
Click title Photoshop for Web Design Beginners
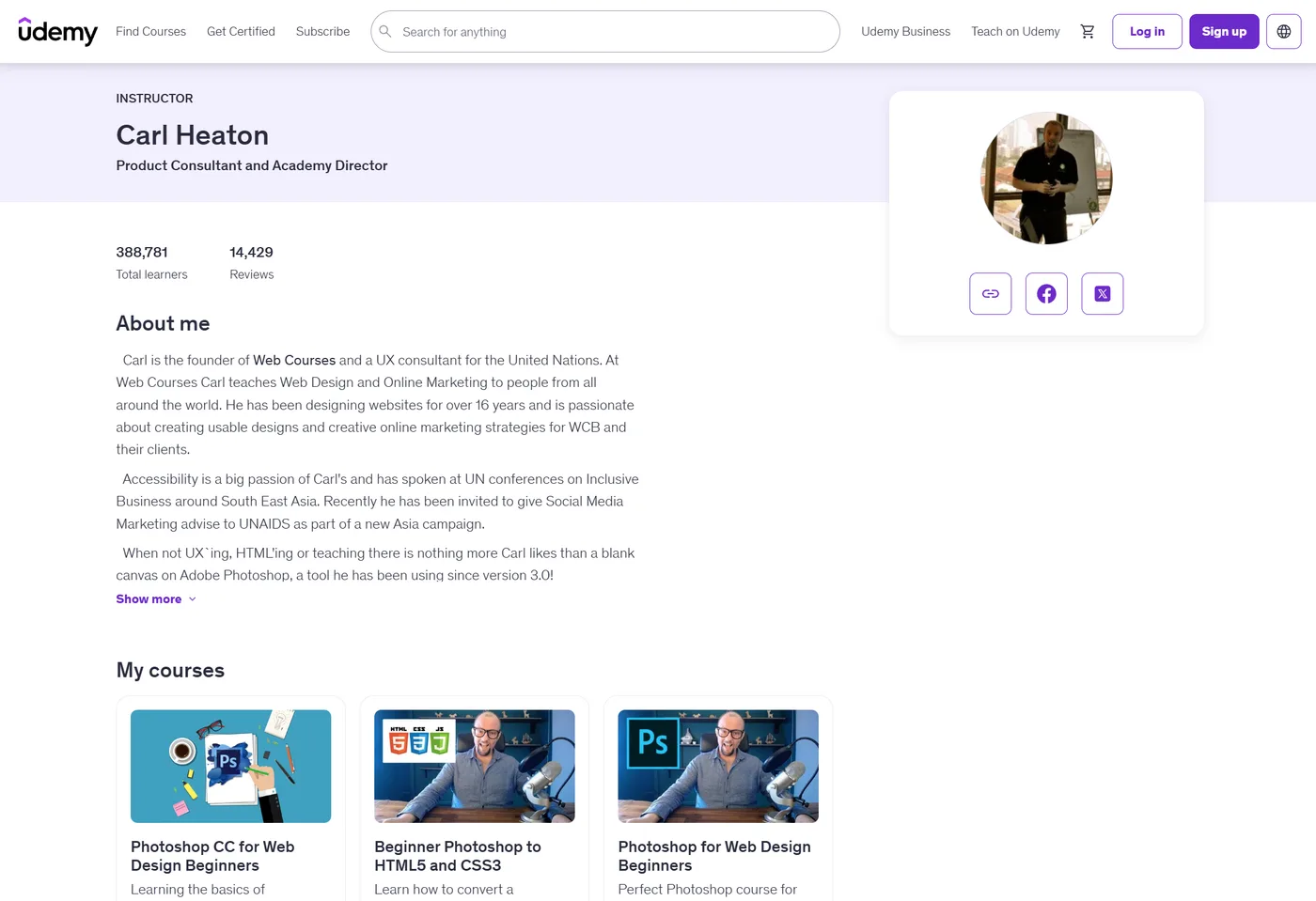click(714, 856)
